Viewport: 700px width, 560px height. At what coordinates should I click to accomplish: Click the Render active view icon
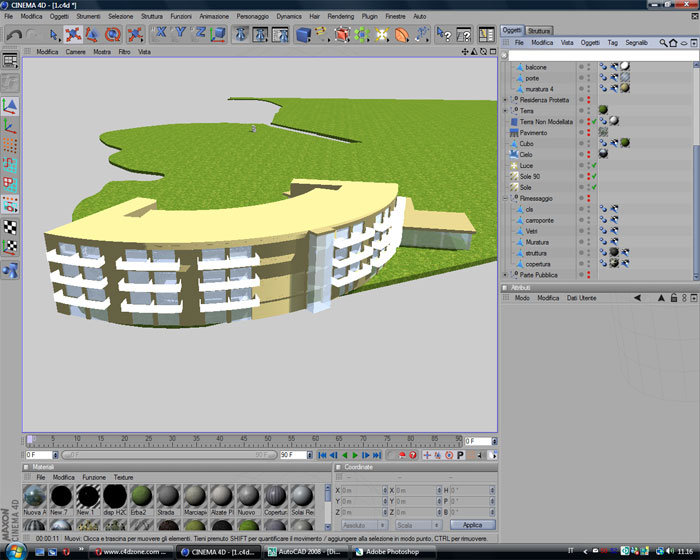pyautogui.click(x=241, y=34)
